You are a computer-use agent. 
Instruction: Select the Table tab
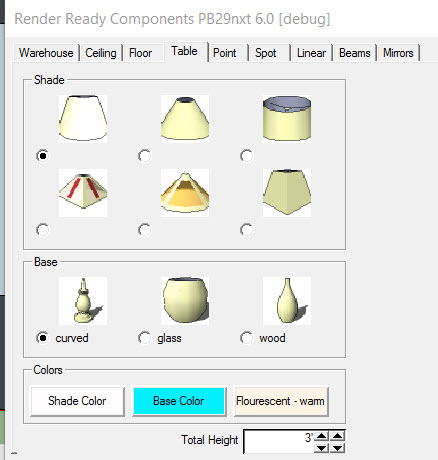click(184, 51)
